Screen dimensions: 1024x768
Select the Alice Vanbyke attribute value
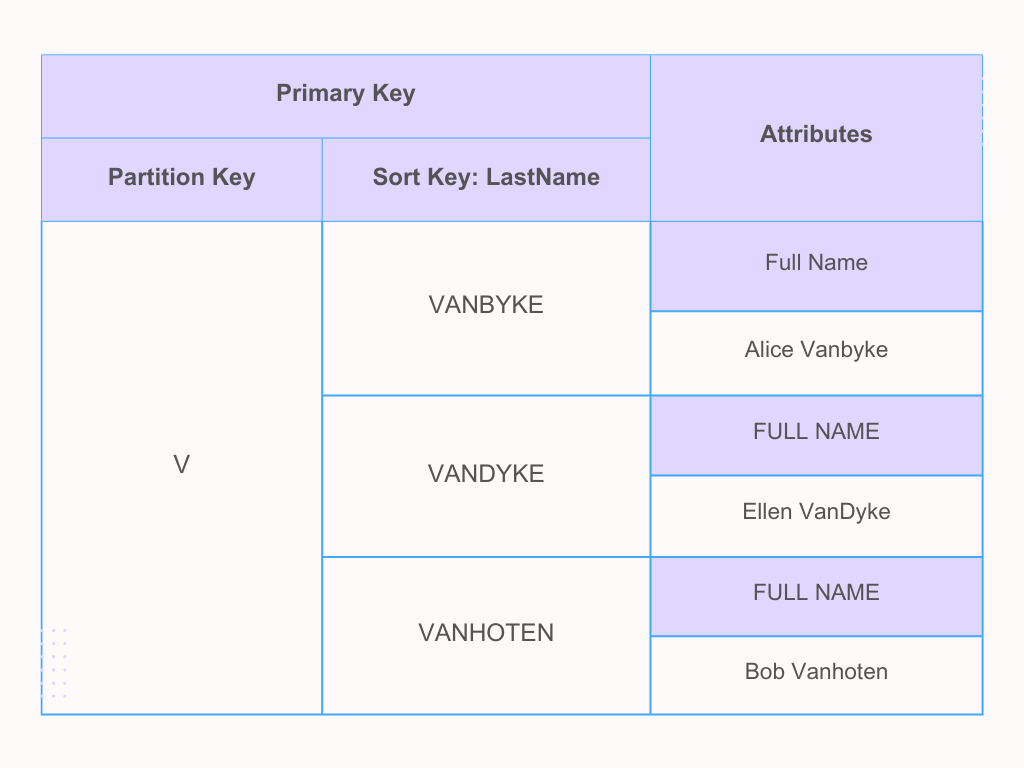point(816,350)
